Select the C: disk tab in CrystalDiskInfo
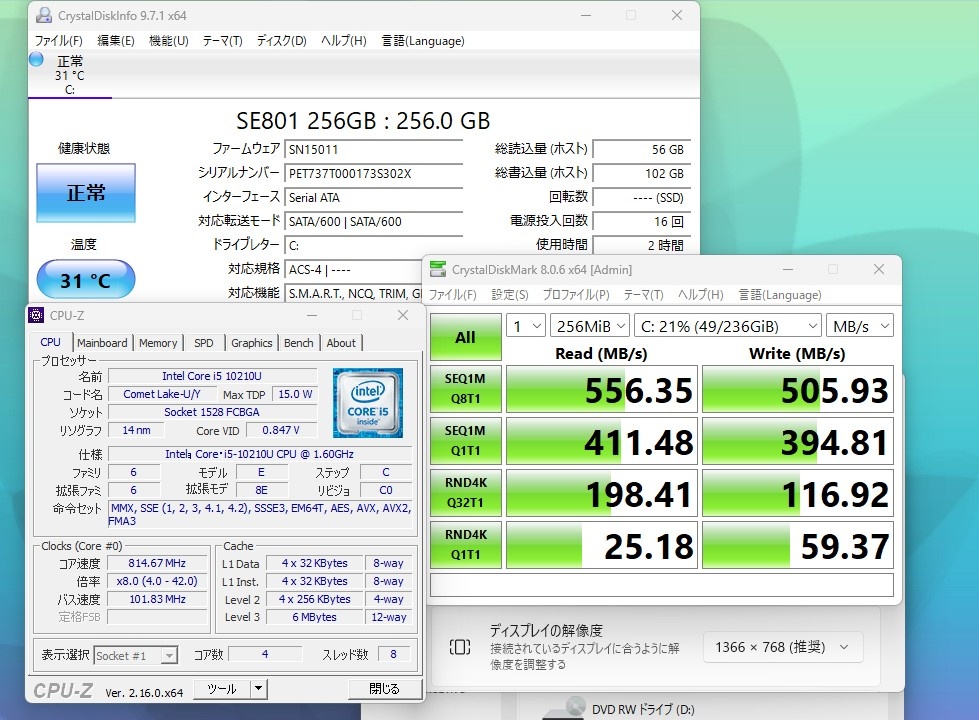This screenshot has width=979, height=720. [69, 76]
